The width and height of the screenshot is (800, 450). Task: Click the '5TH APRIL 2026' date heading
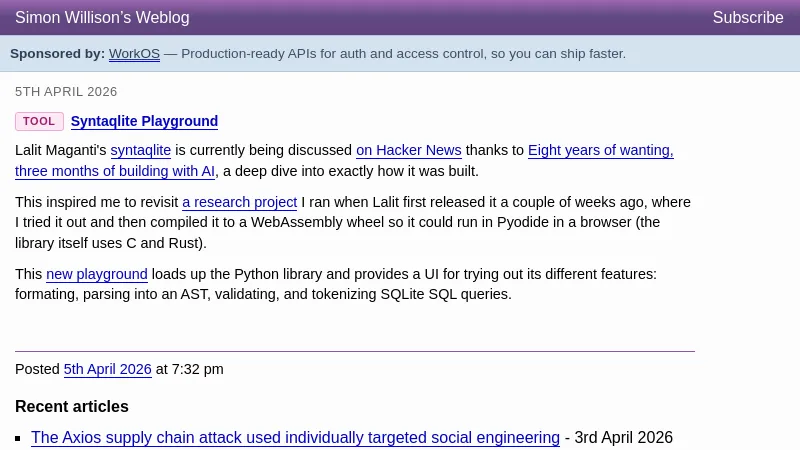click(66, 91)
